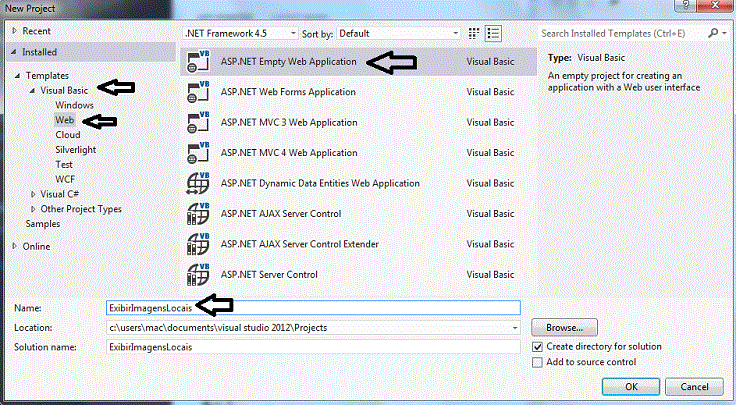Select the WCF template category
Screen dimensions: 736x405
(x=65, y=179)
